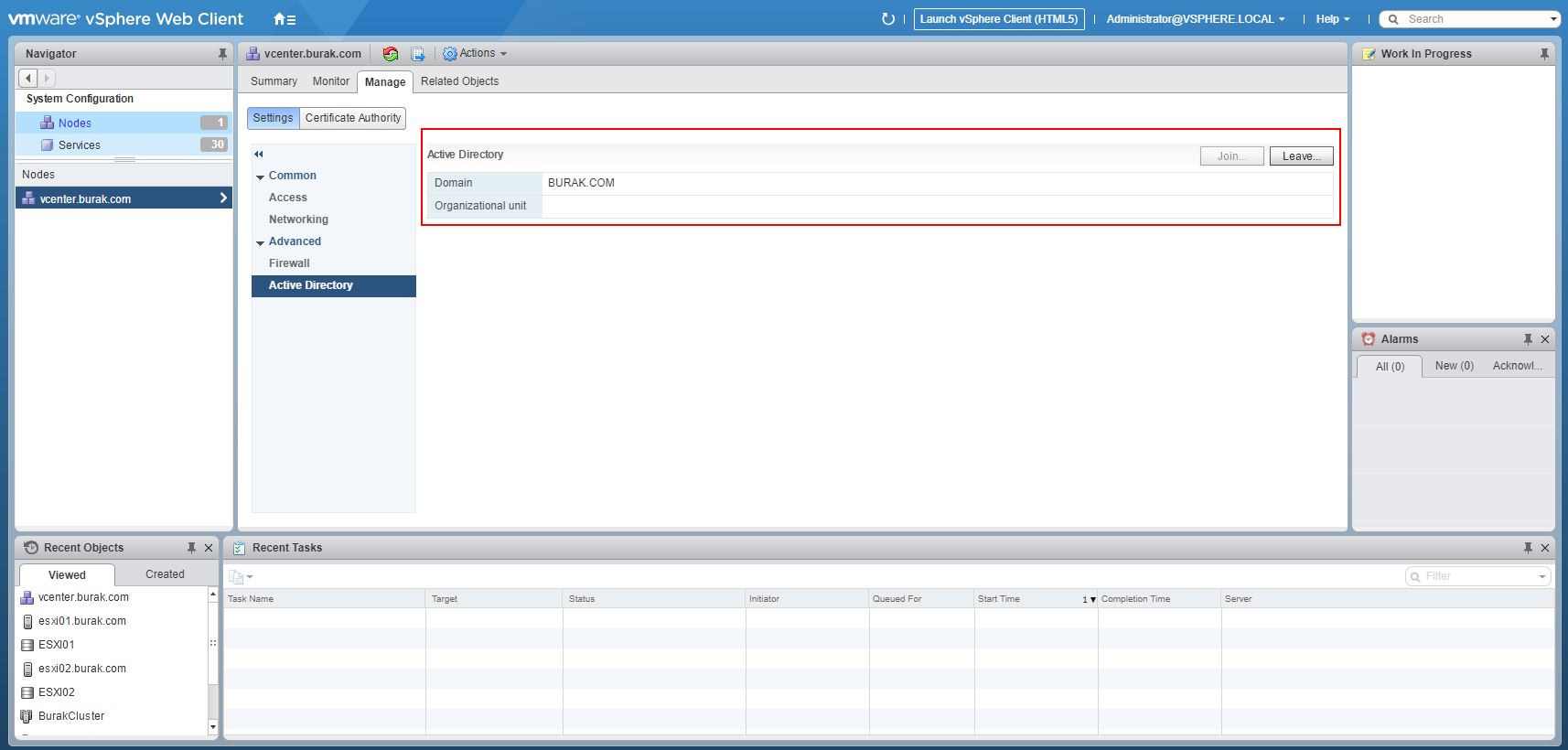
Task: Sort by Task Name column header
Action: pyautogui.click(x=325, y=598)
